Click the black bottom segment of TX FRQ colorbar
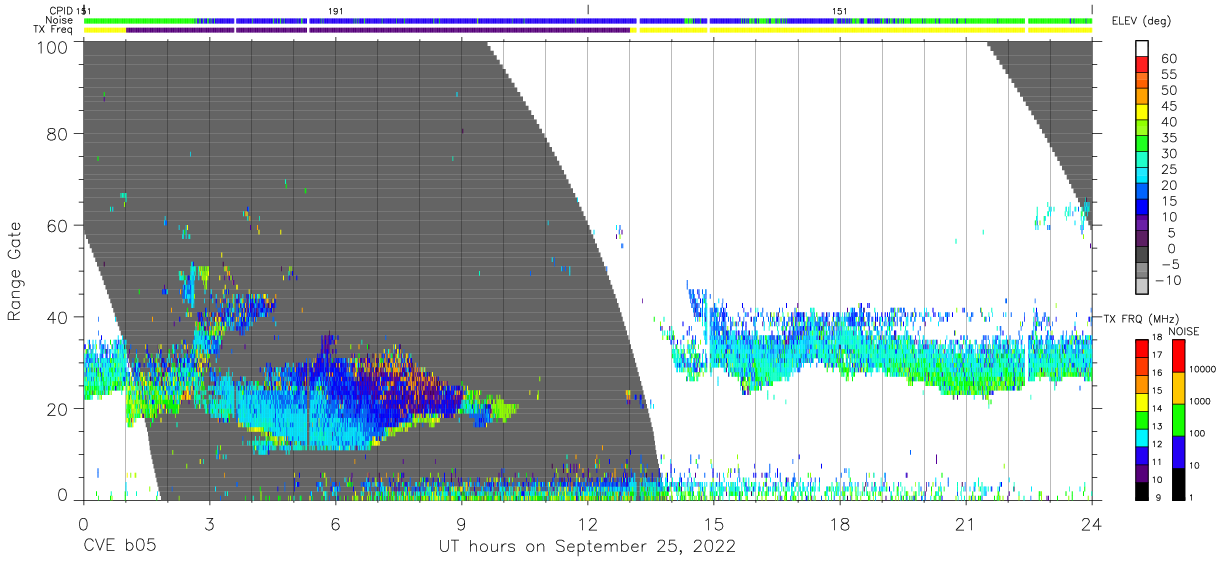 (x=1141, y=490)
